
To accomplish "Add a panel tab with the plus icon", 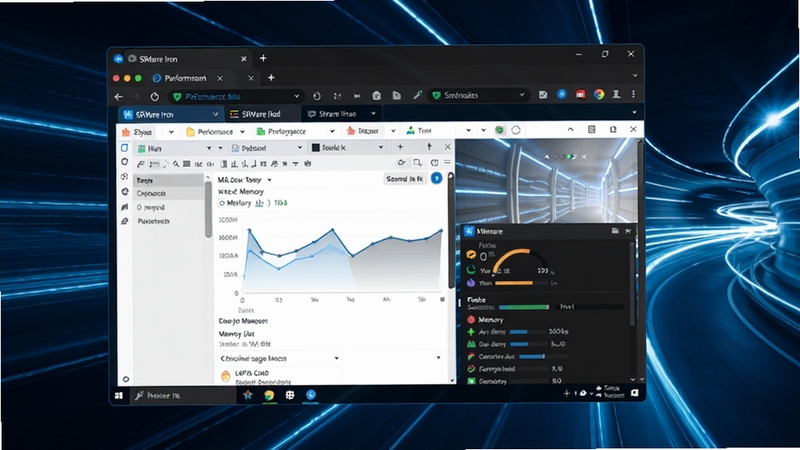I will (x=400, y=147).
